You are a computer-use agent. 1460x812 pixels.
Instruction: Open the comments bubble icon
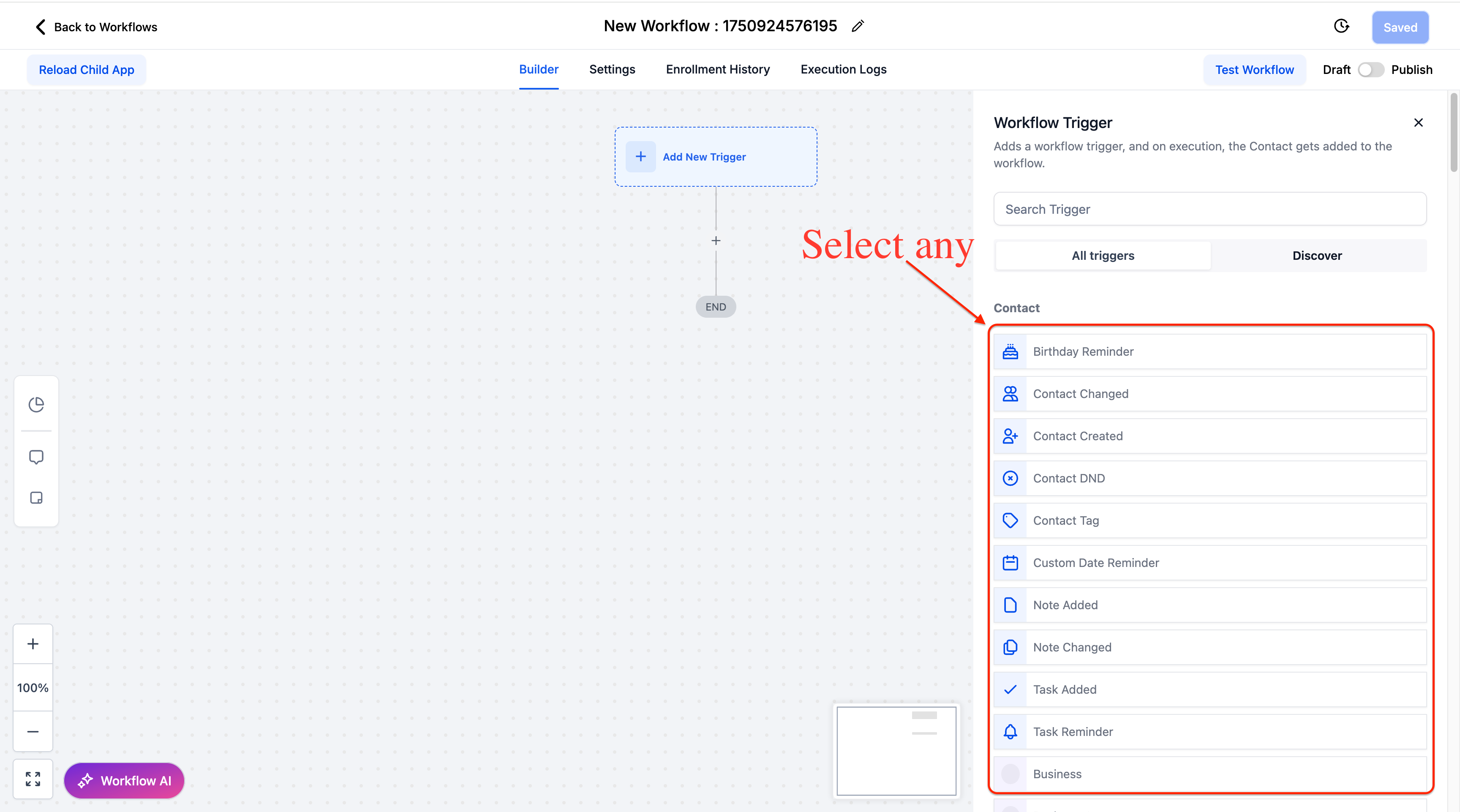point(36,457)
